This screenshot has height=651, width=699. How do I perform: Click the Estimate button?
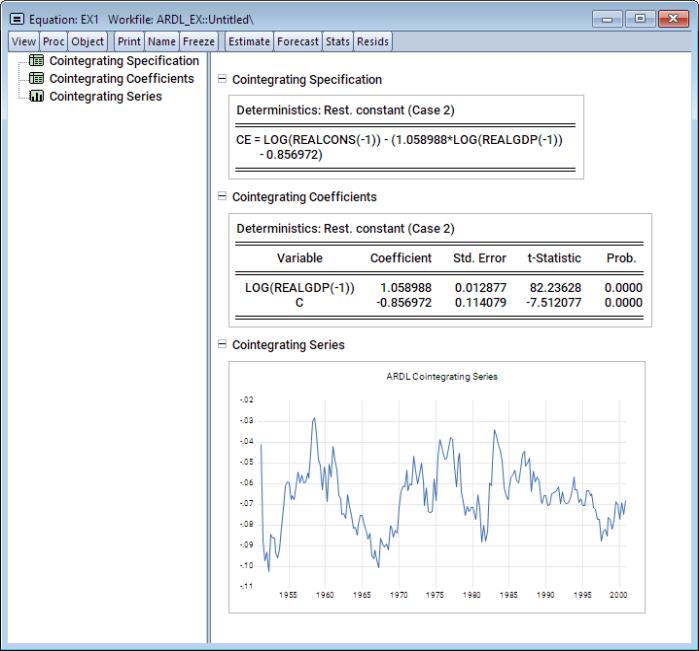click(x=249, y=41)
